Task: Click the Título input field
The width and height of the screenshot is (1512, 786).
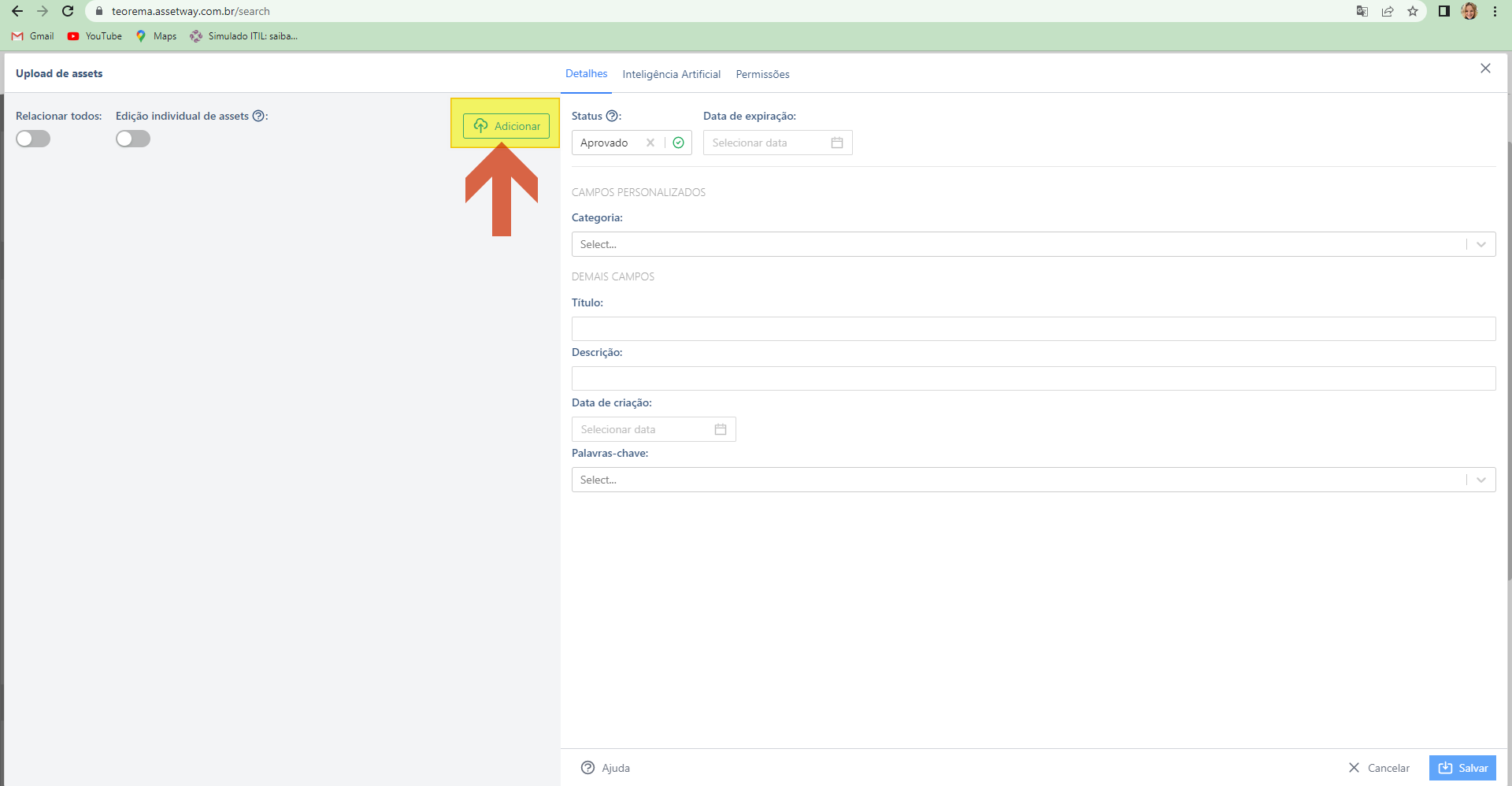Action: tap(1033, 328)
